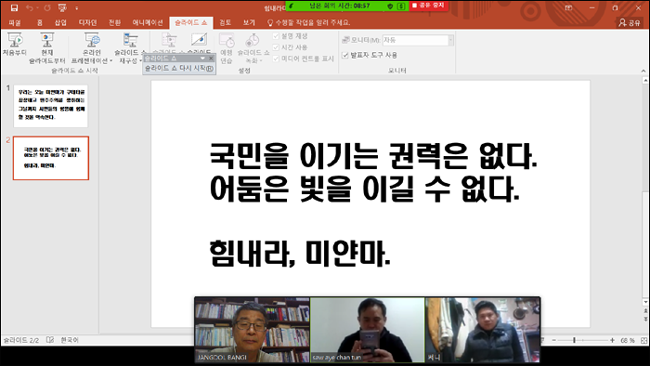
Task: Click the 힘내라, 미얀마 text line
Action: tap(300, 254)
